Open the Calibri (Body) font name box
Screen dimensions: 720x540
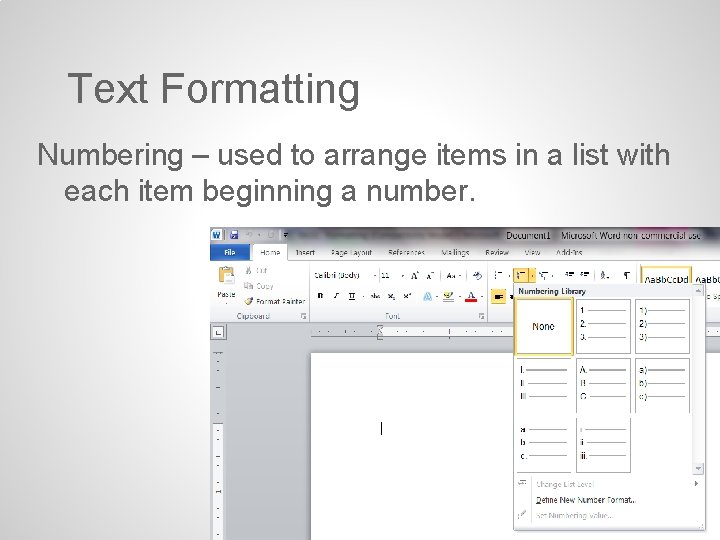345,276
